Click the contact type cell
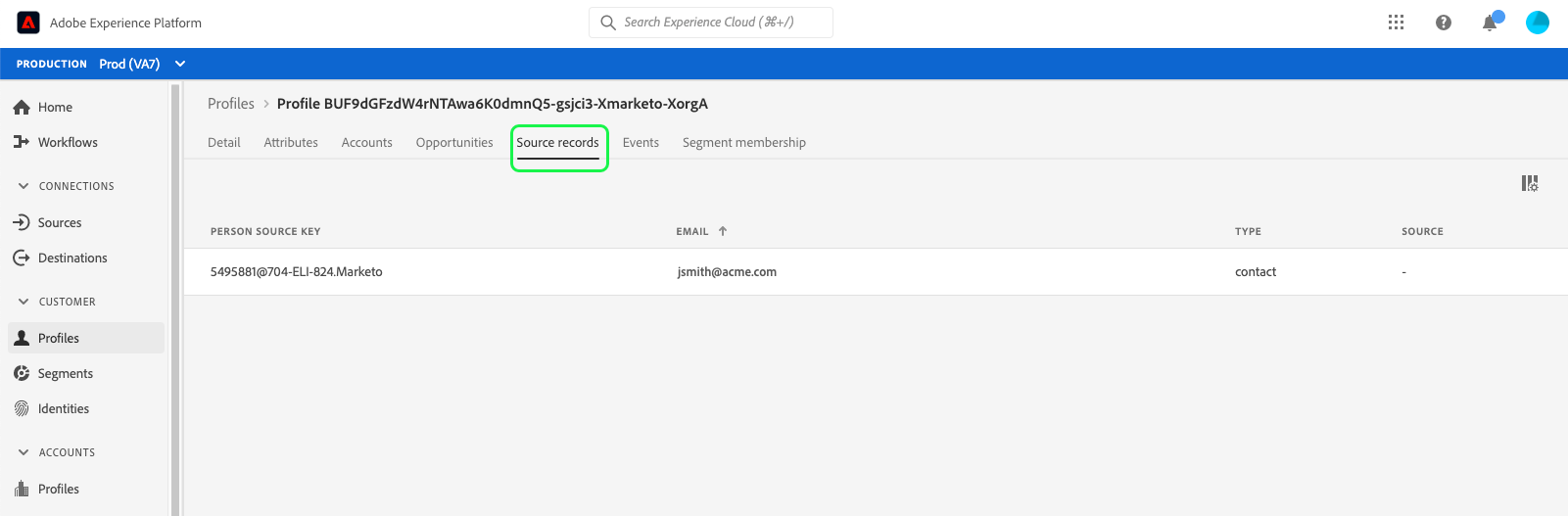 tap(1256, 272)
